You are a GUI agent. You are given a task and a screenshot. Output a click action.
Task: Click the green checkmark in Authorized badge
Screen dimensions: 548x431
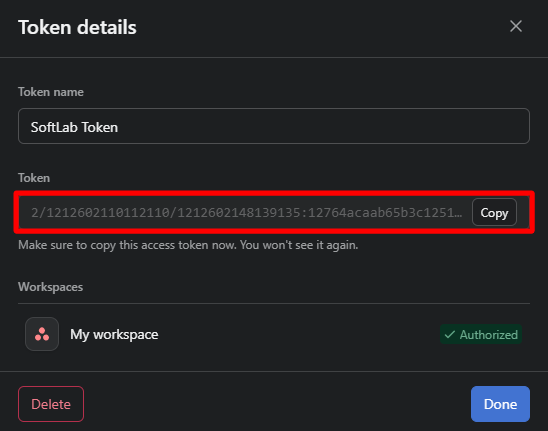click(450, 335)
